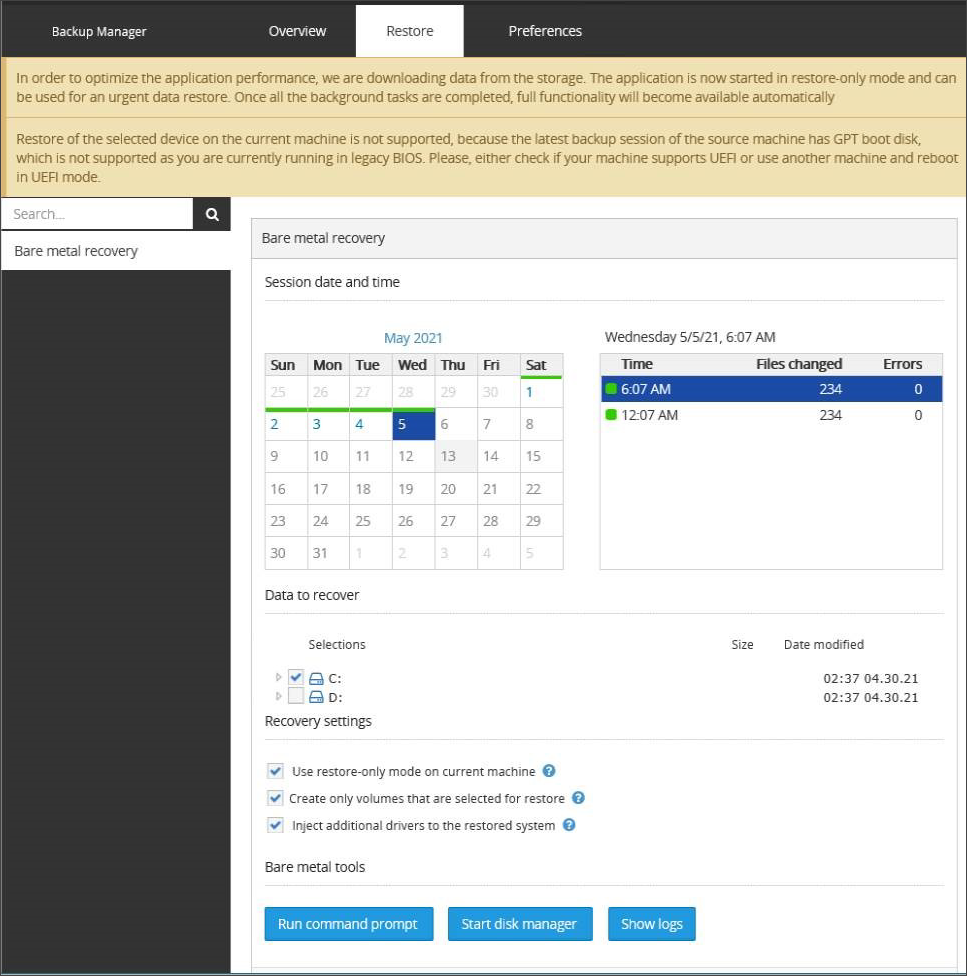This screenshot has height=976, width=967.
Task: Uncheck the C: drive checkbox
Action: pyautogui.click(x=296, y=678)
